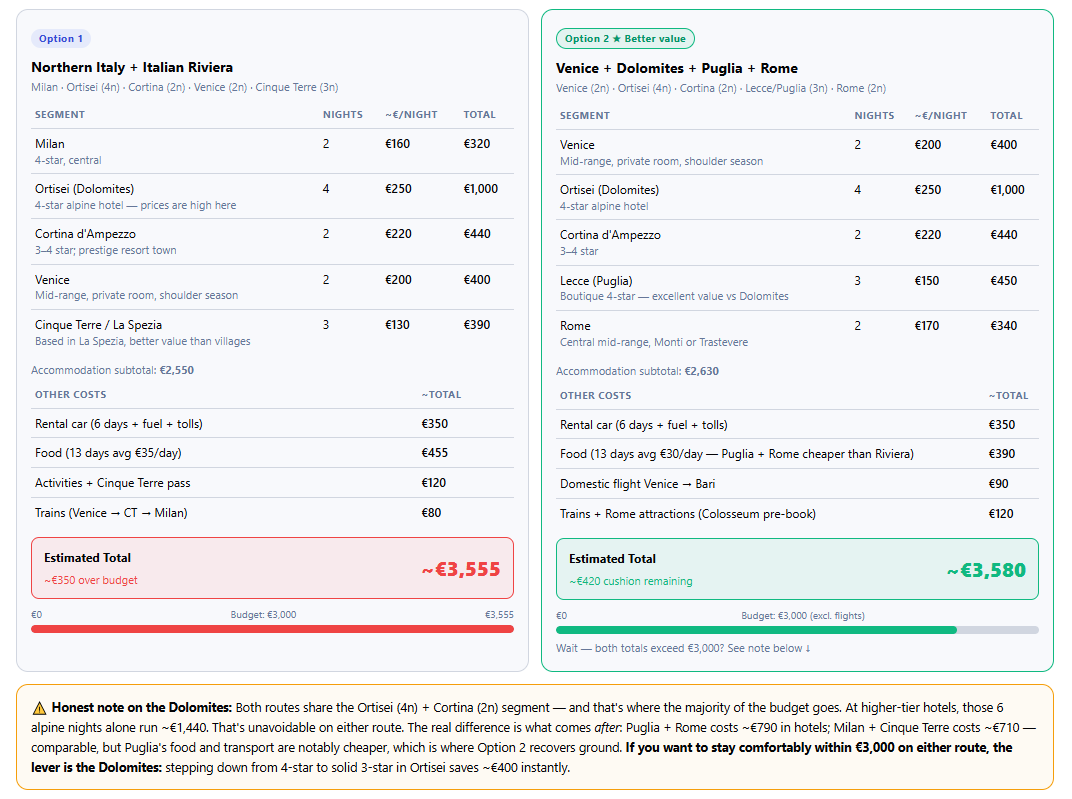Screen dimensions: 1072x799
Task: Click the Option 2 Better value badge
Action: click(625, 39)
